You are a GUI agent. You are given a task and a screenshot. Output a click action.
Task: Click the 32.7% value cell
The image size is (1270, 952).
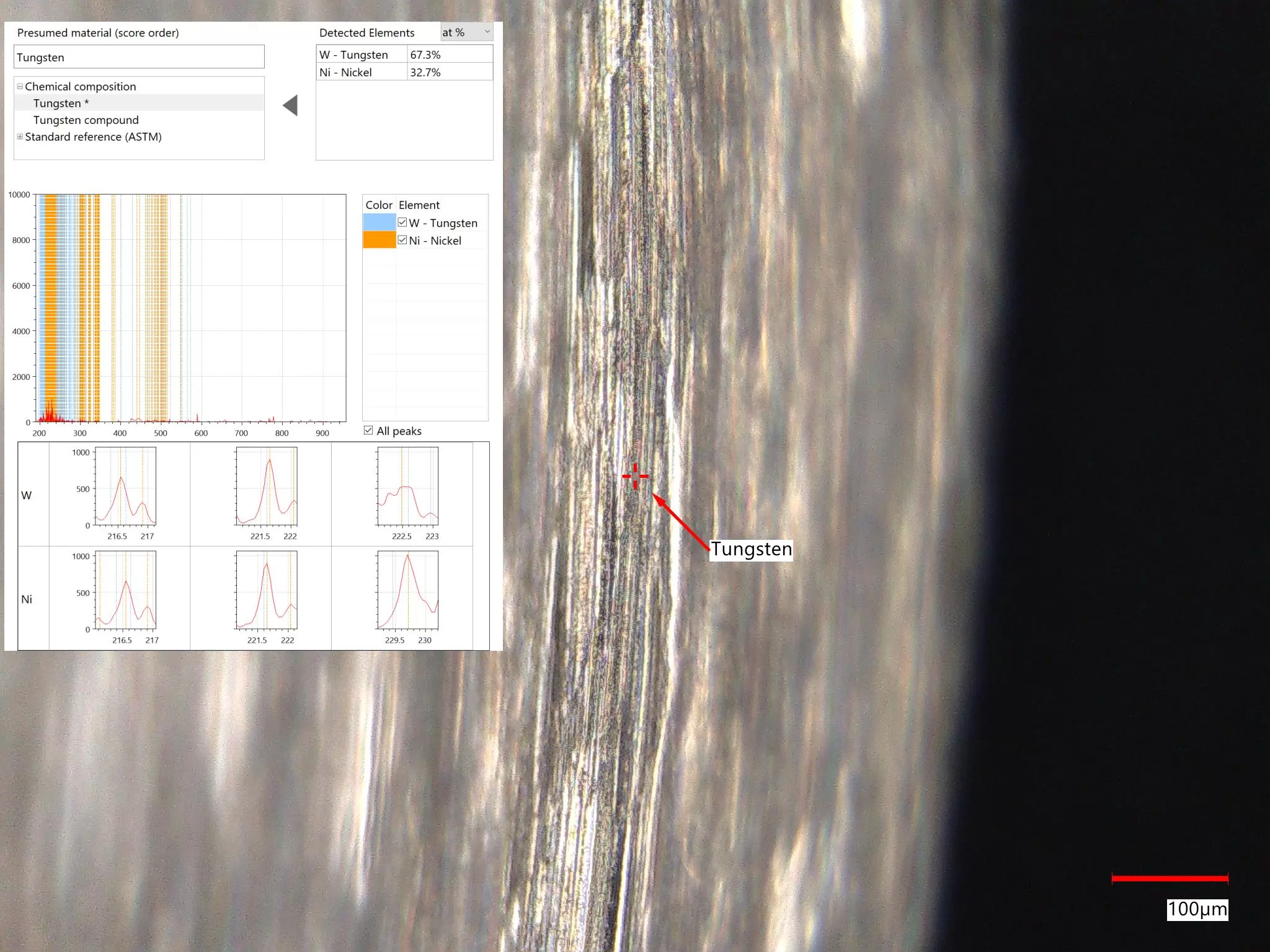coord(450,72)
